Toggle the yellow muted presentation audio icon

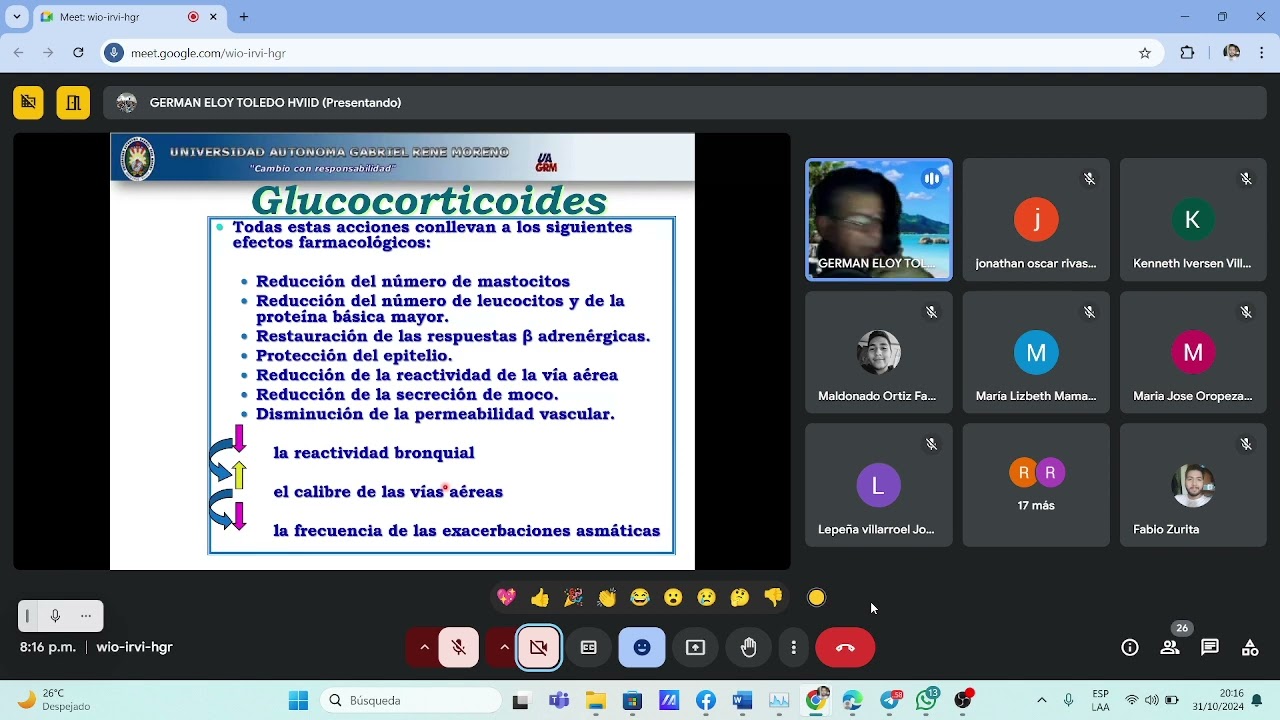(x=28, y=102)
